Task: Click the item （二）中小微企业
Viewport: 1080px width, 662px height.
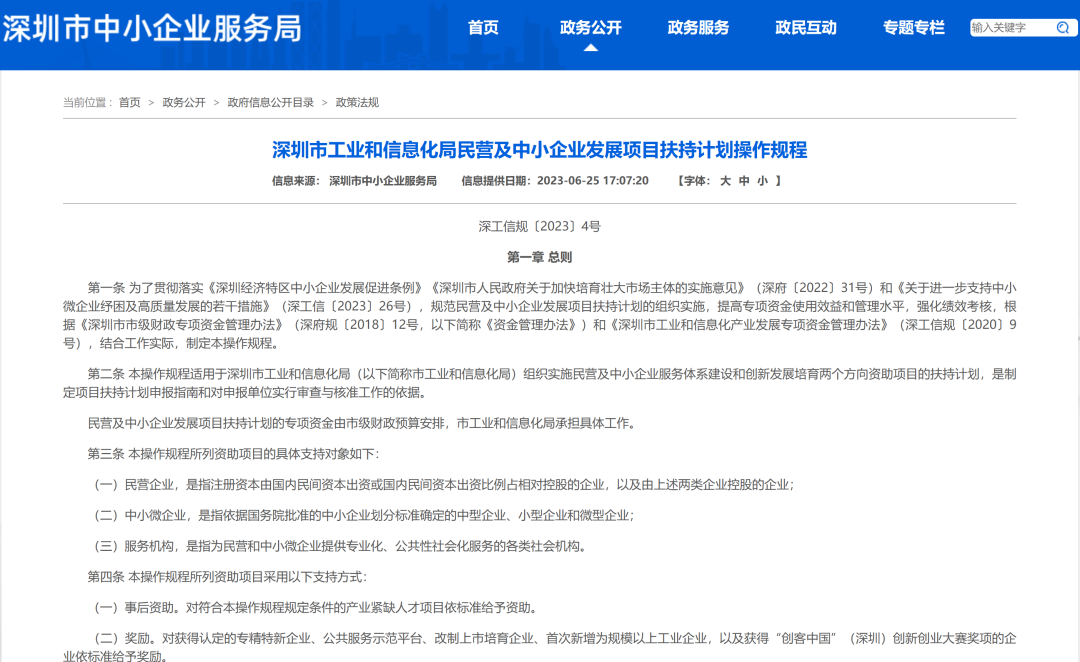Action: 364,515
